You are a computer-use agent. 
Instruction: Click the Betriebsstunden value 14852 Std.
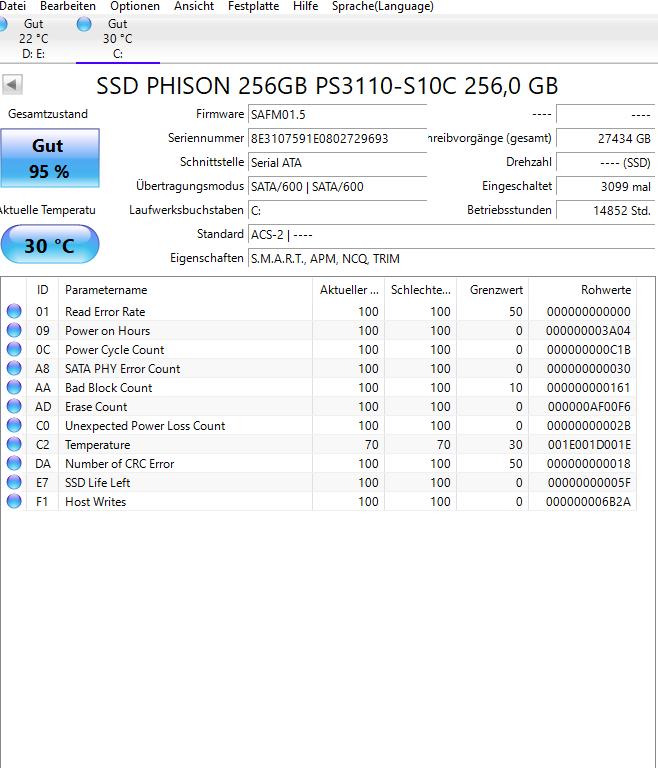point(606,211)
